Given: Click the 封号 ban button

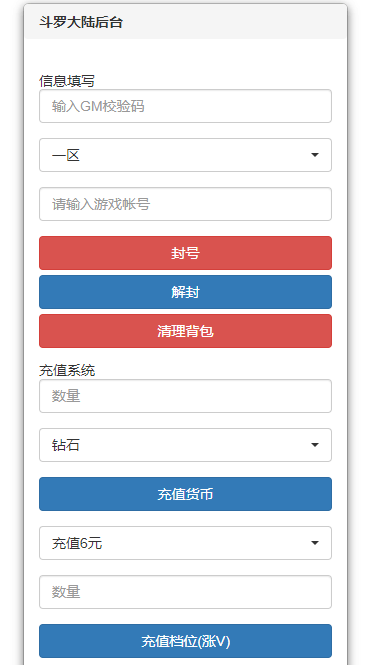Looking at the screenshot, I should pos(185,253).
